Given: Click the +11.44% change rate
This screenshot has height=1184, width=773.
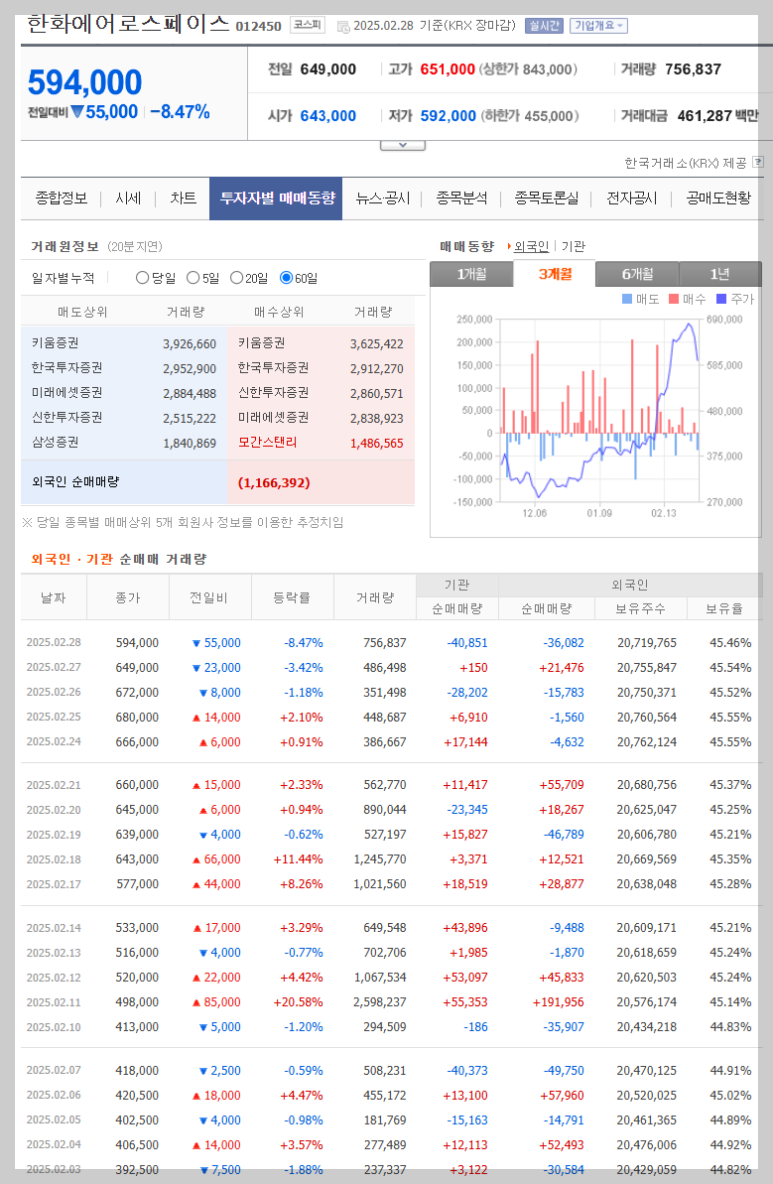Looking at the screenshot, I should [x=298, y=859].
